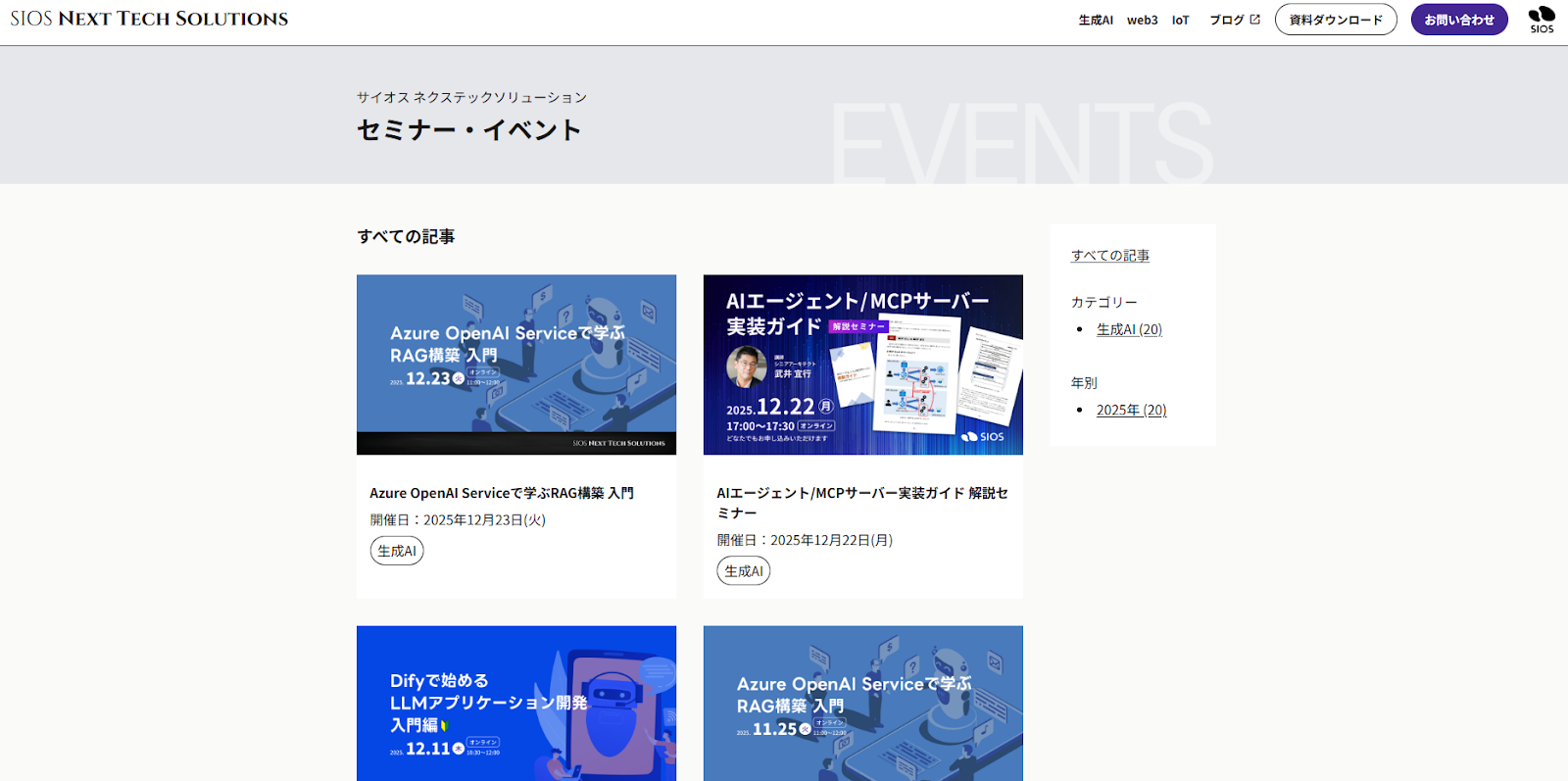This screenshot has width=1568, height=781.
Task: Click the セミナー・イベント page heading
Action: pyautogui.click(x=469, y=130)
